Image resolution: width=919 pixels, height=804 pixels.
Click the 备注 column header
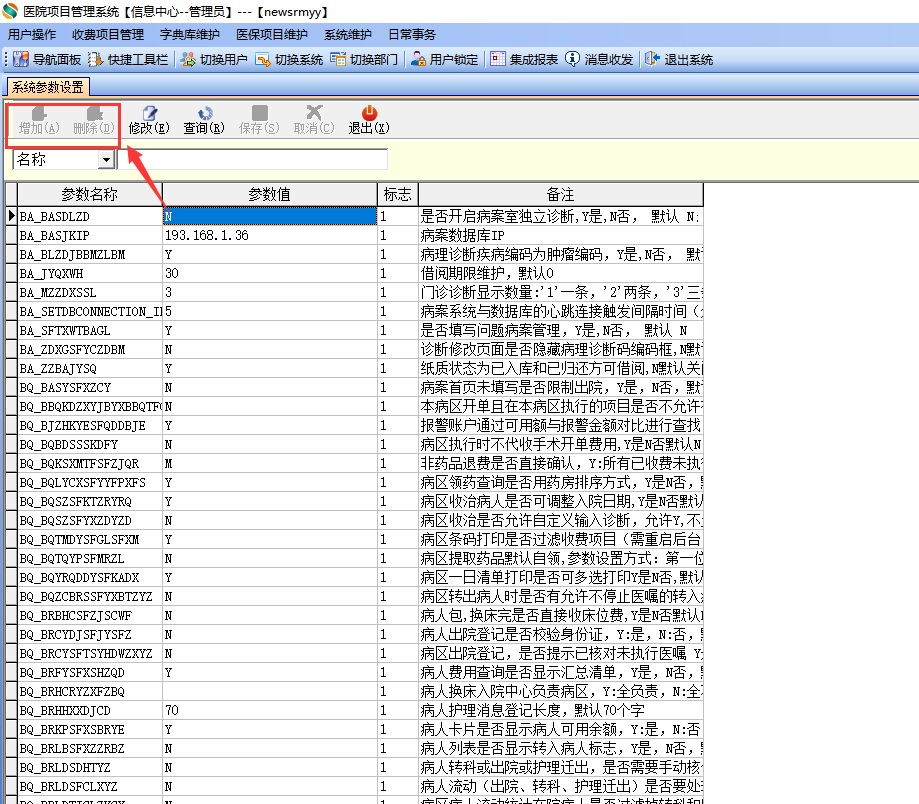560,194
